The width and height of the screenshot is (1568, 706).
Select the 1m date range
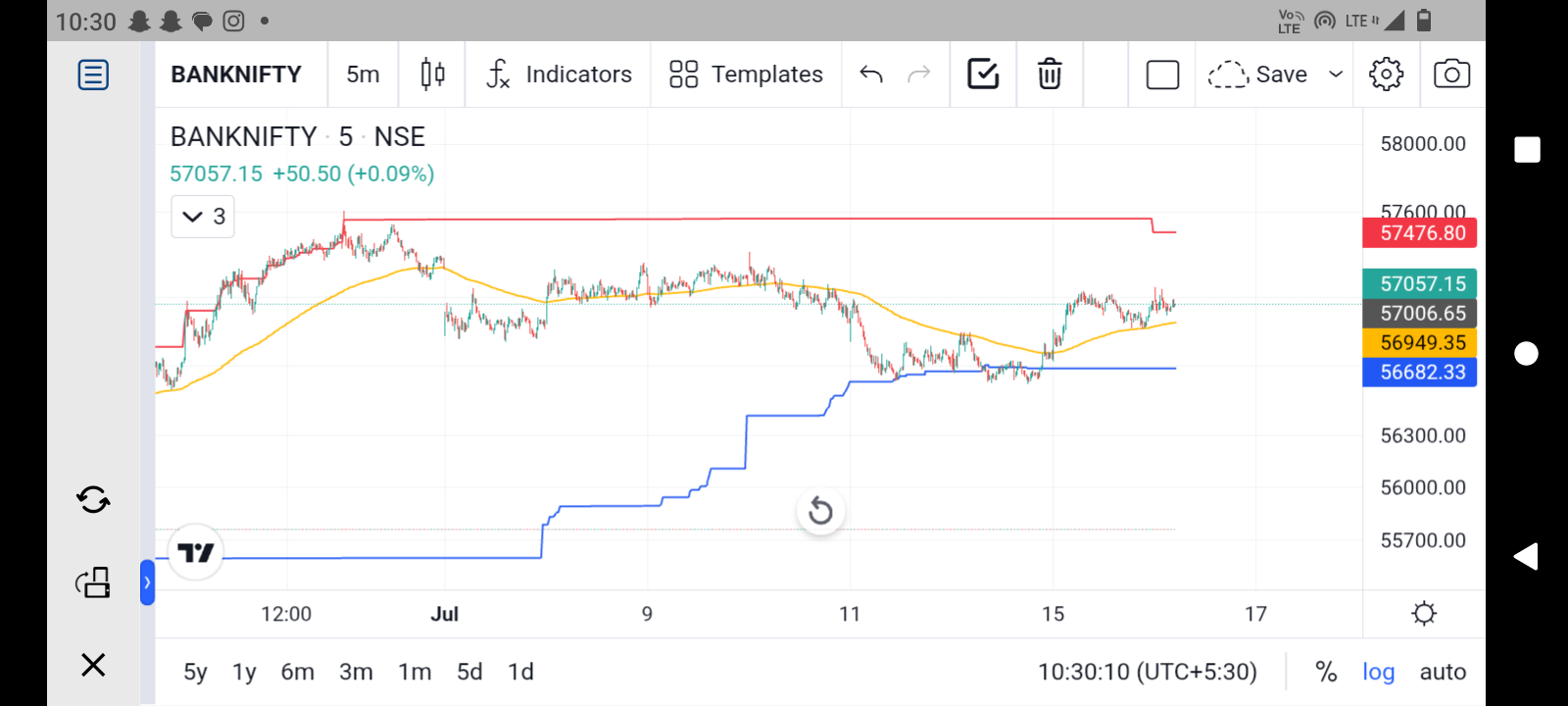415,672
